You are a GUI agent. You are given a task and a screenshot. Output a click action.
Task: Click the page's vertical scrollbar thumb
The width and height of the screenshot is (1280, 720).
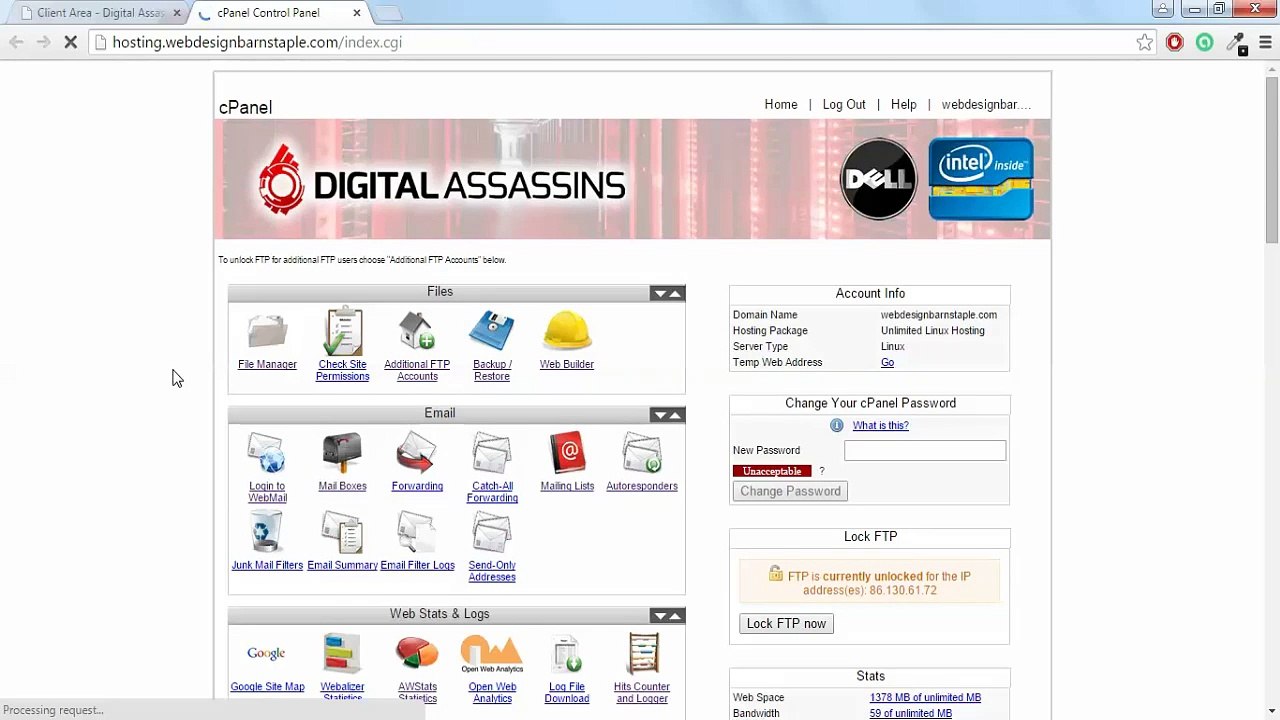click(1272, 158)
